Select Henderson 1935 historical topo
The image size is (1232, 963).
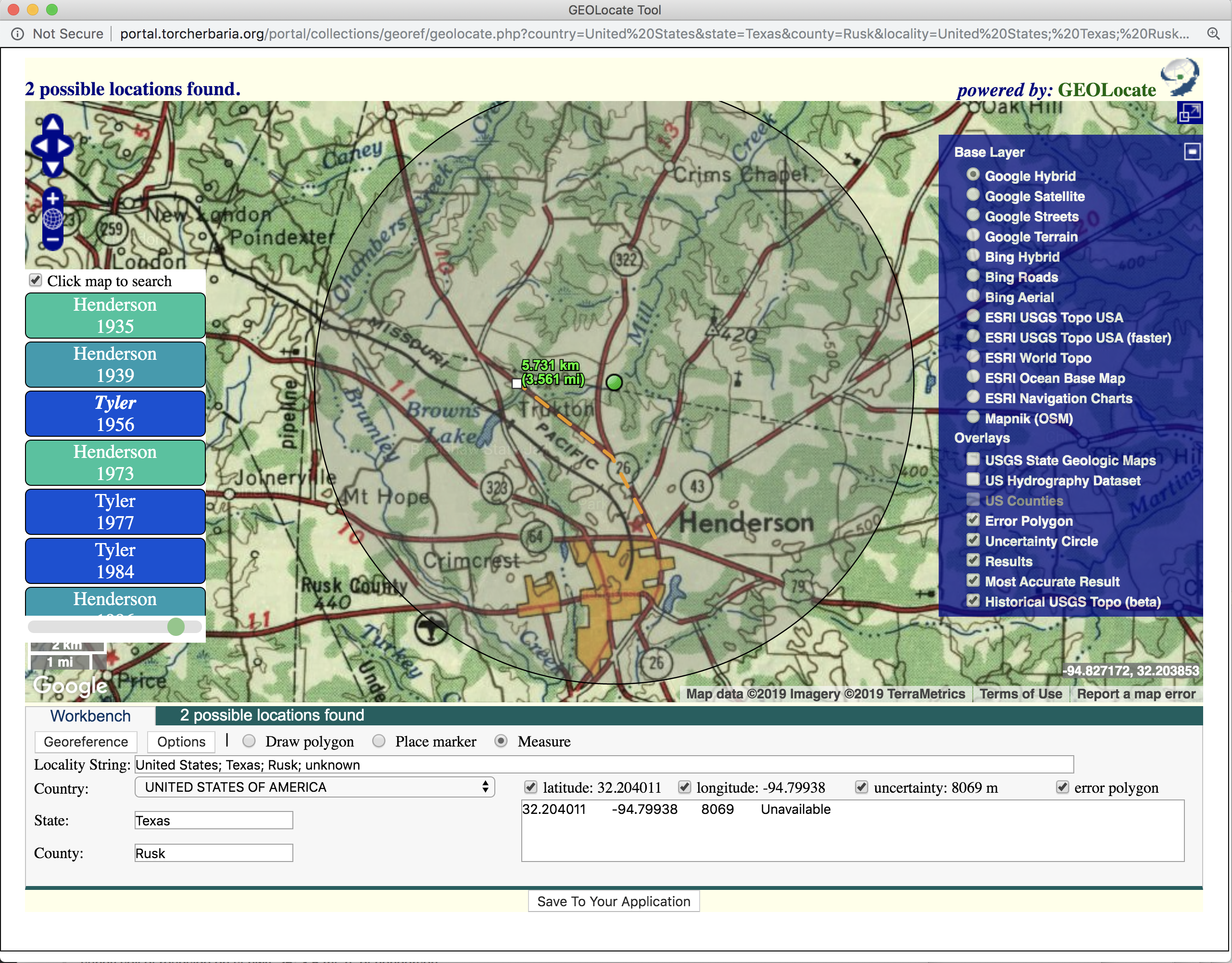click(115, 316)
